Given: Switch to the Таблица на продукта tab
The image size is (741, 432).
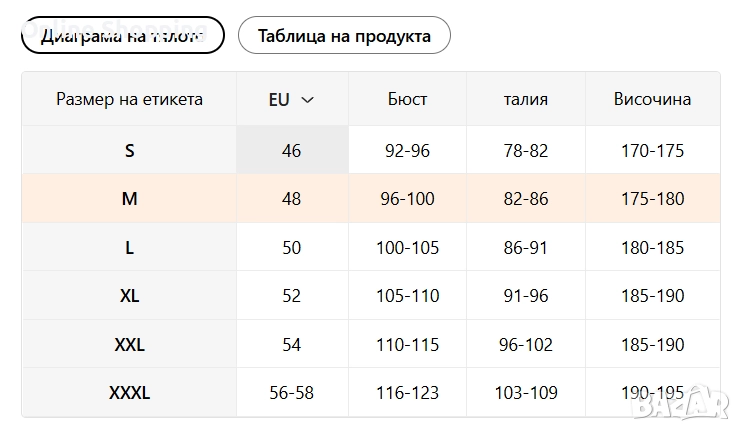Looking at the screenshot, I should (344, 36).
